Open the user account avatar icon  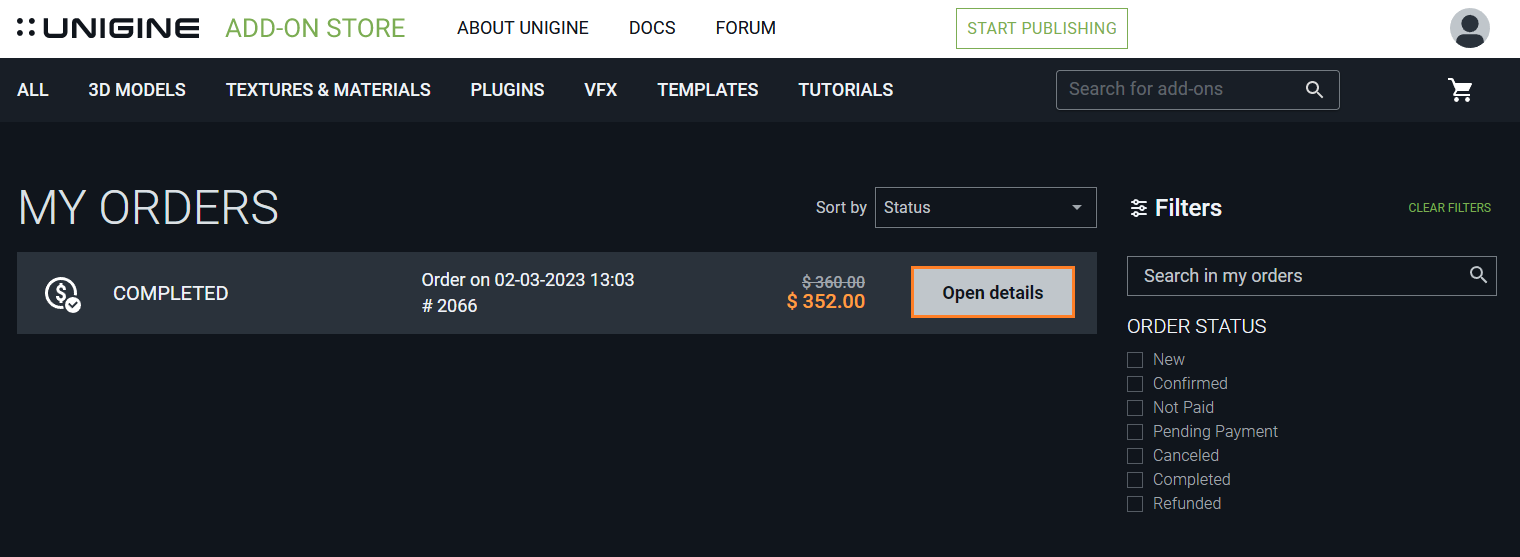click(x=1469, y=28)
